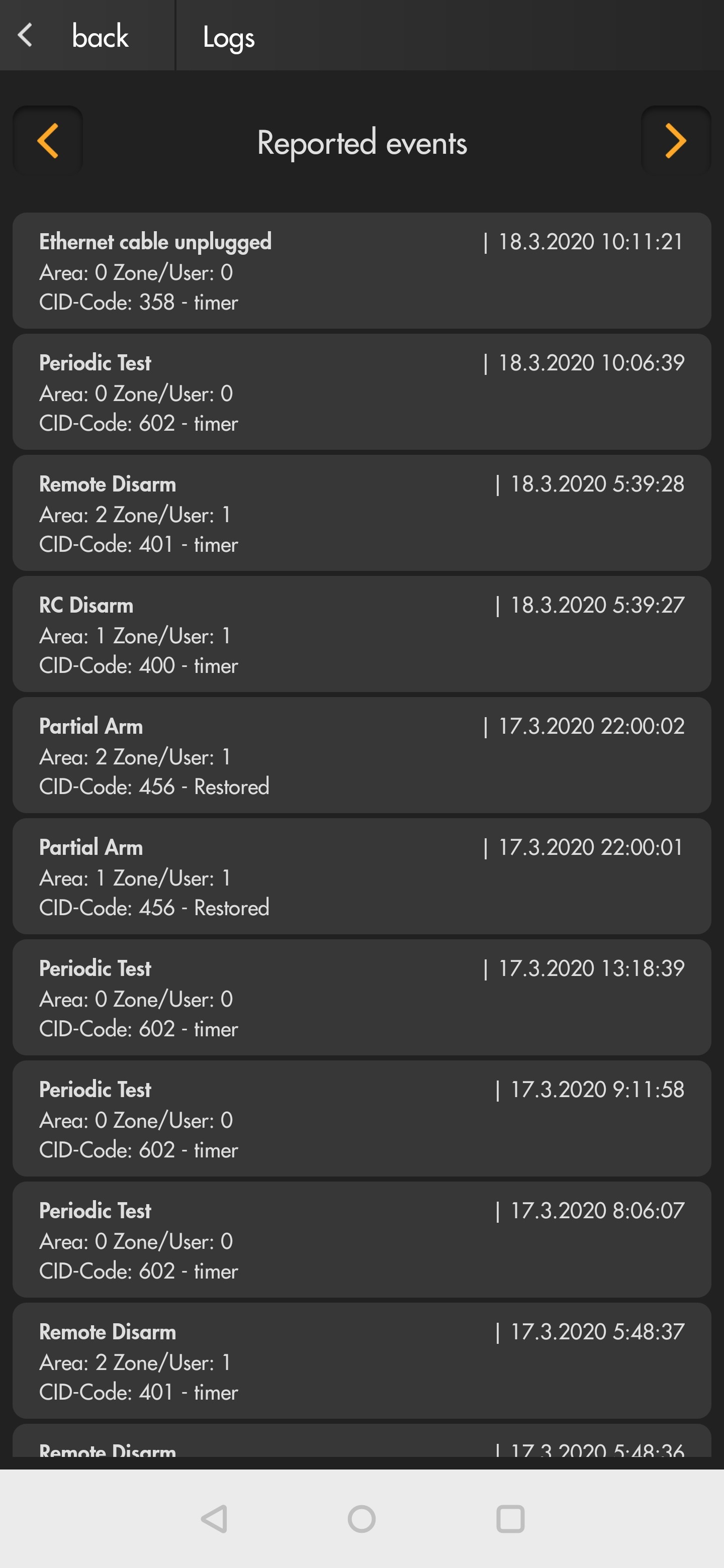Open the Ethernet cable unplugged event
Viewport: 724px width, 1568px height.
(x=361, y=271)
